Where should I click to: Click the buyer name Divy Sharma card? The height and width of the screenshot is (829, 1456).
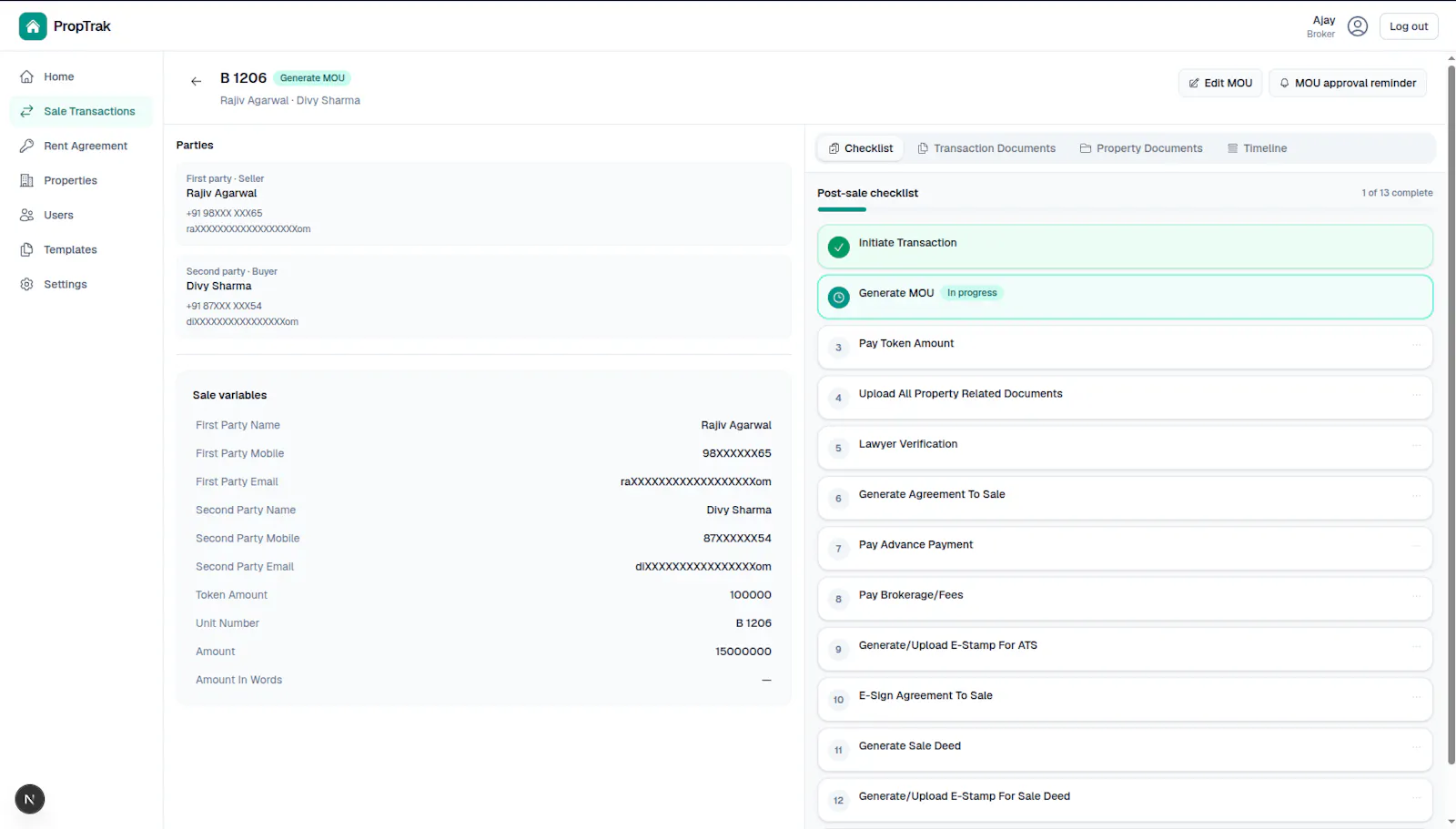click(483, 296)
